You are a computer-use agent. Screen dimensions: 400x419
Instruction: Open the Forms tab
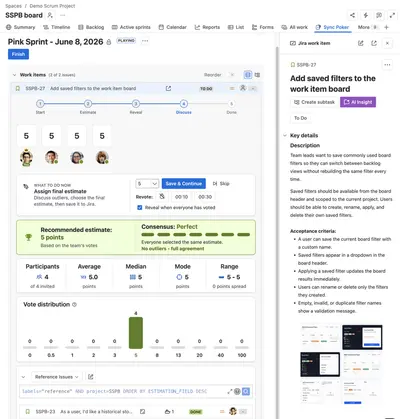263,27
